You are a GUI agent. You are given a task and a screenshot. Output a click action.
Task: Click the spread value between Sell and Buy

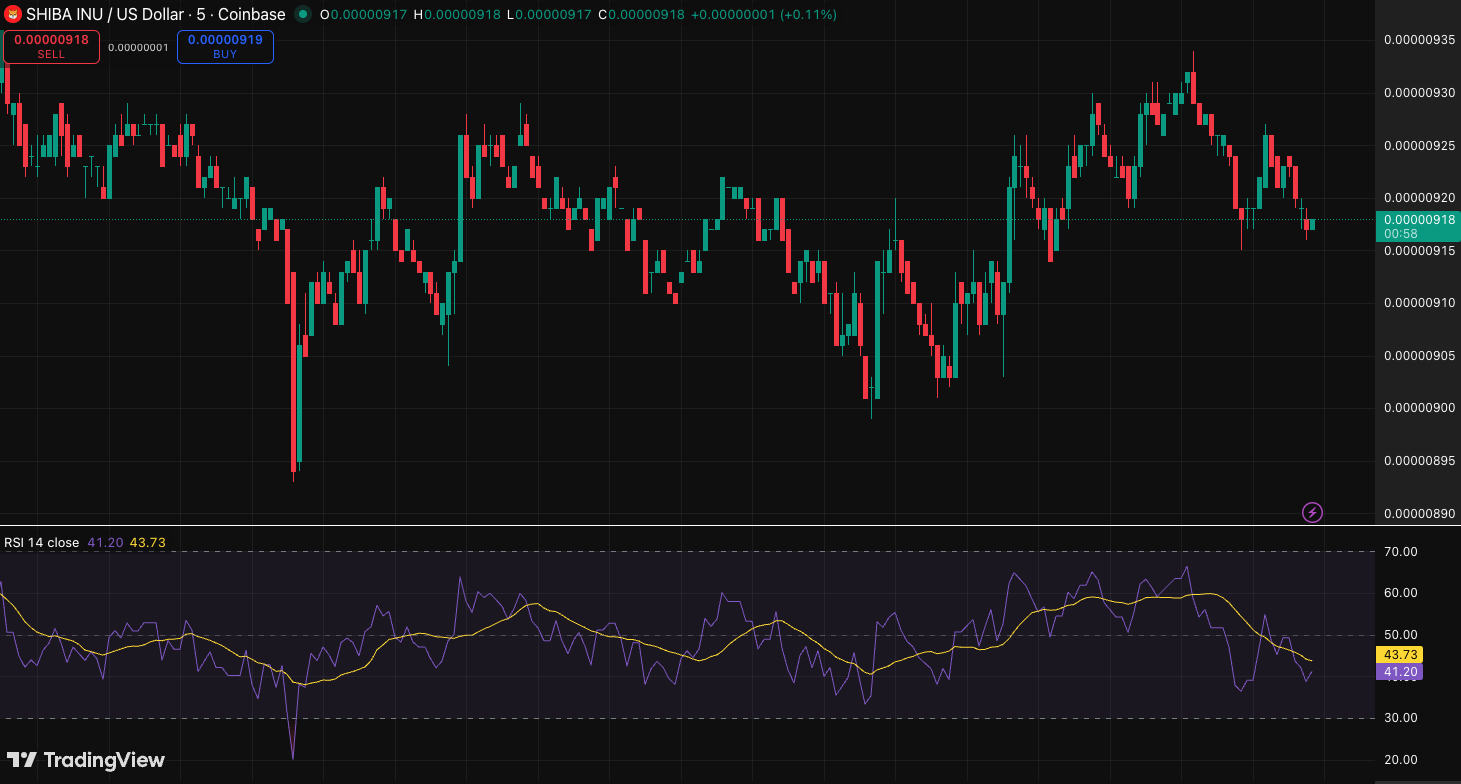138,47
